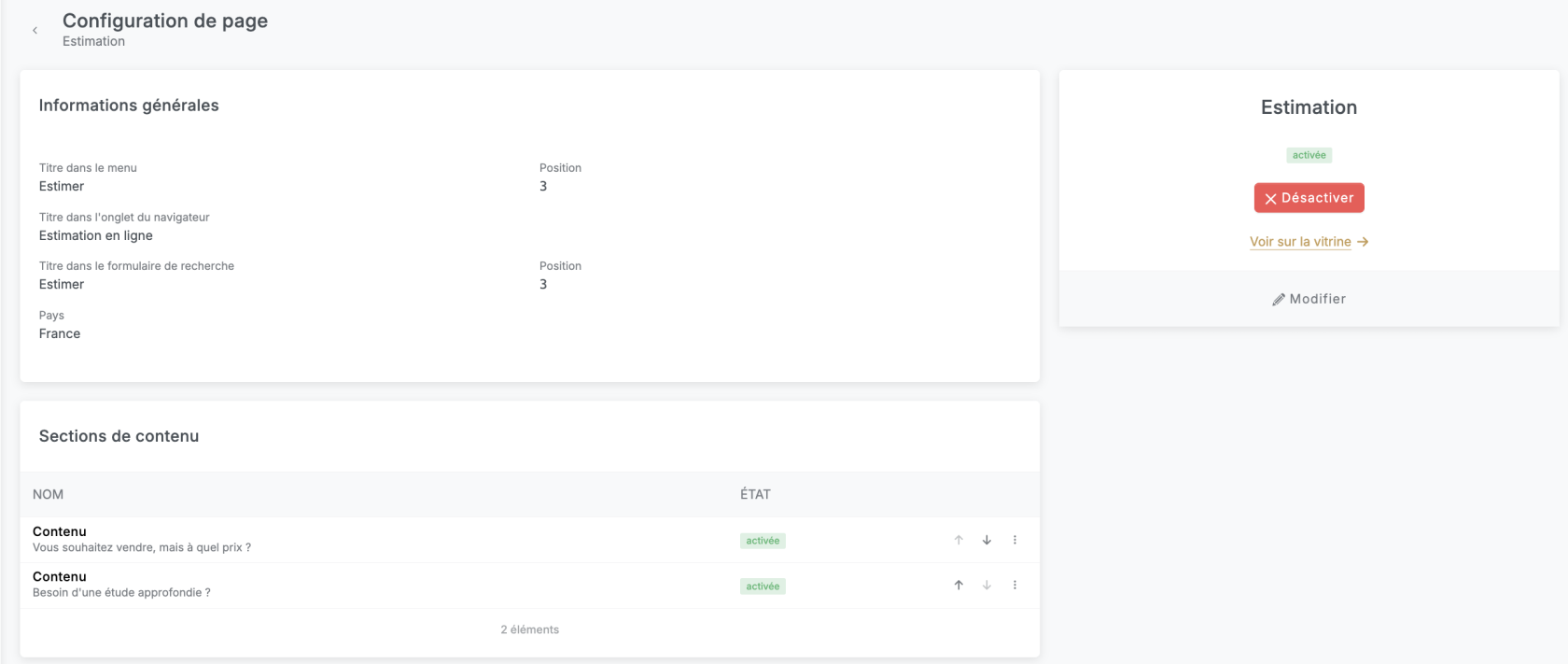Screen dimensions: 1568x664
Task: Move 'Besoin d'une étude approfondie' section down
Action: [987, 586]
